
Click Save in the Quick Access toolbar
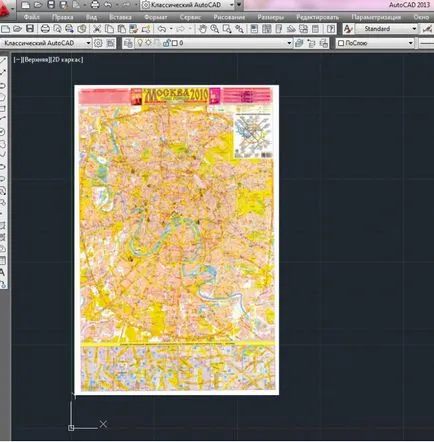(51, 5)
